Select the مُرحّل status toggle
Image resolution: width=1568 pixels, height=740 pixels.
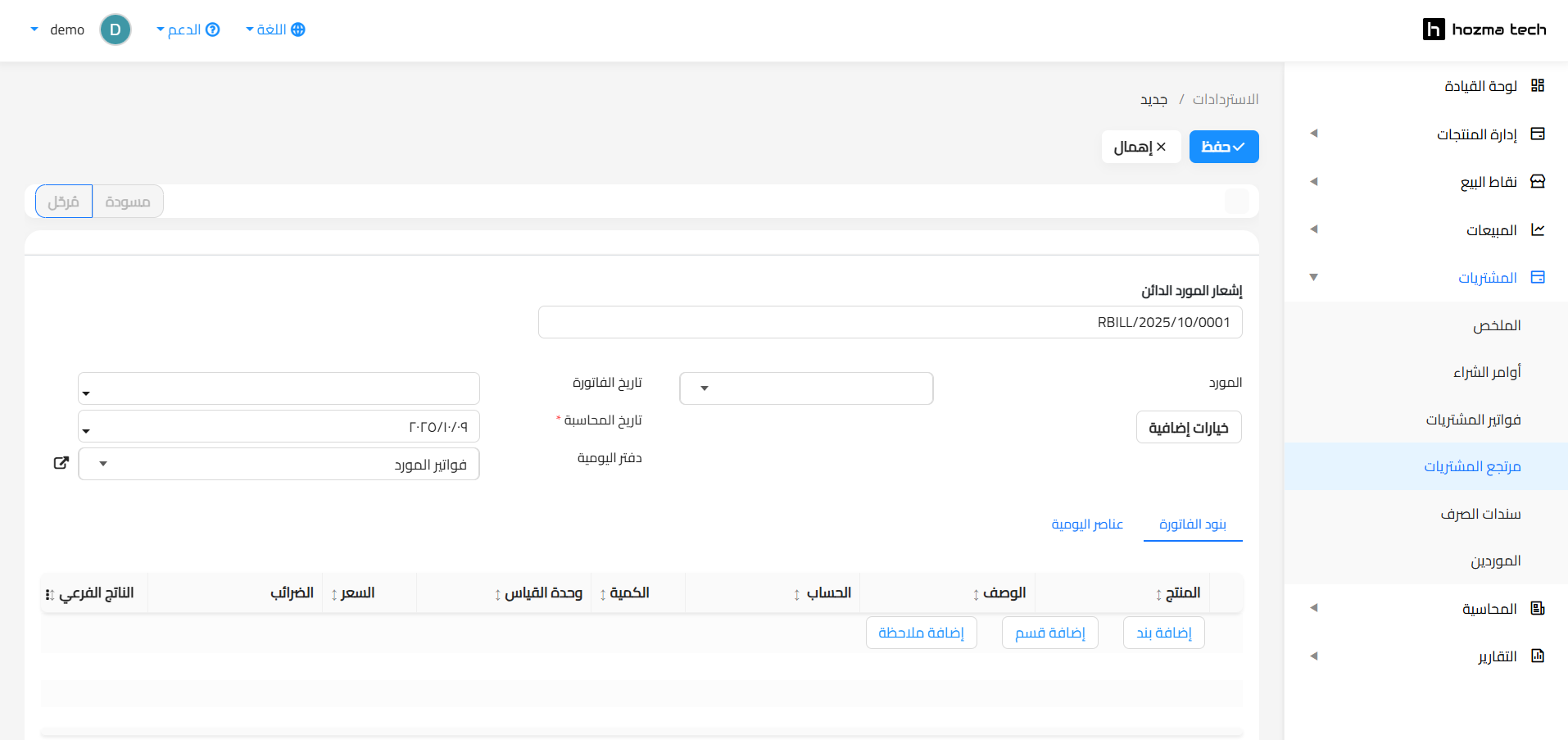tap(64, 202)
